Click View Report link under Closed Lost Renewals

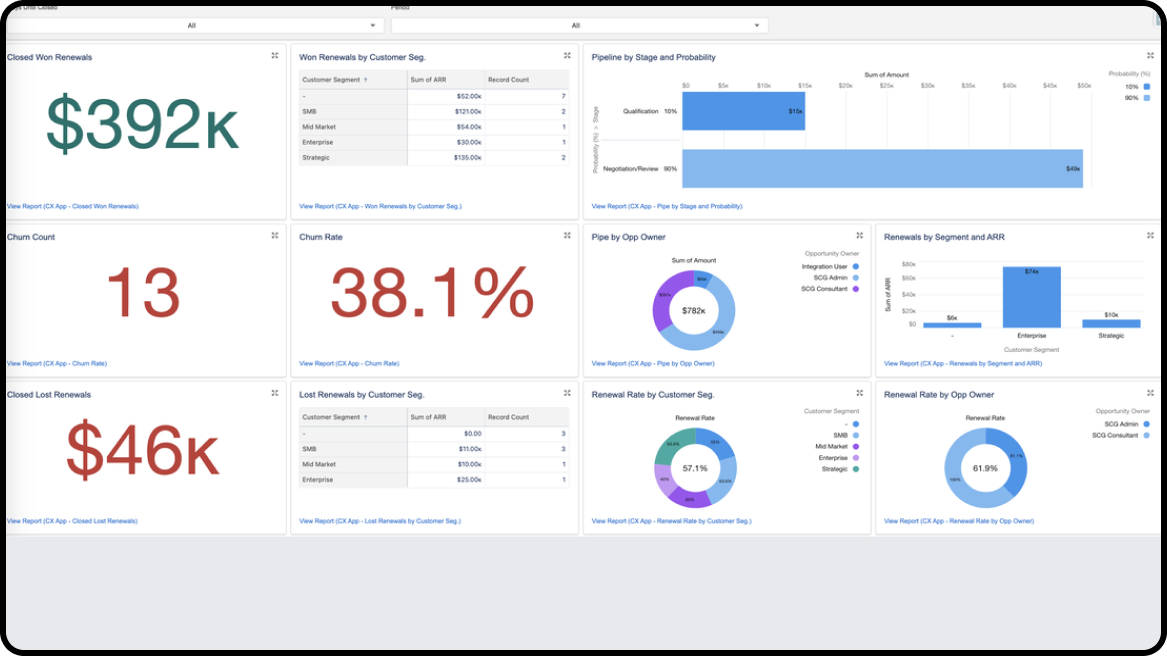click(72, 521)
